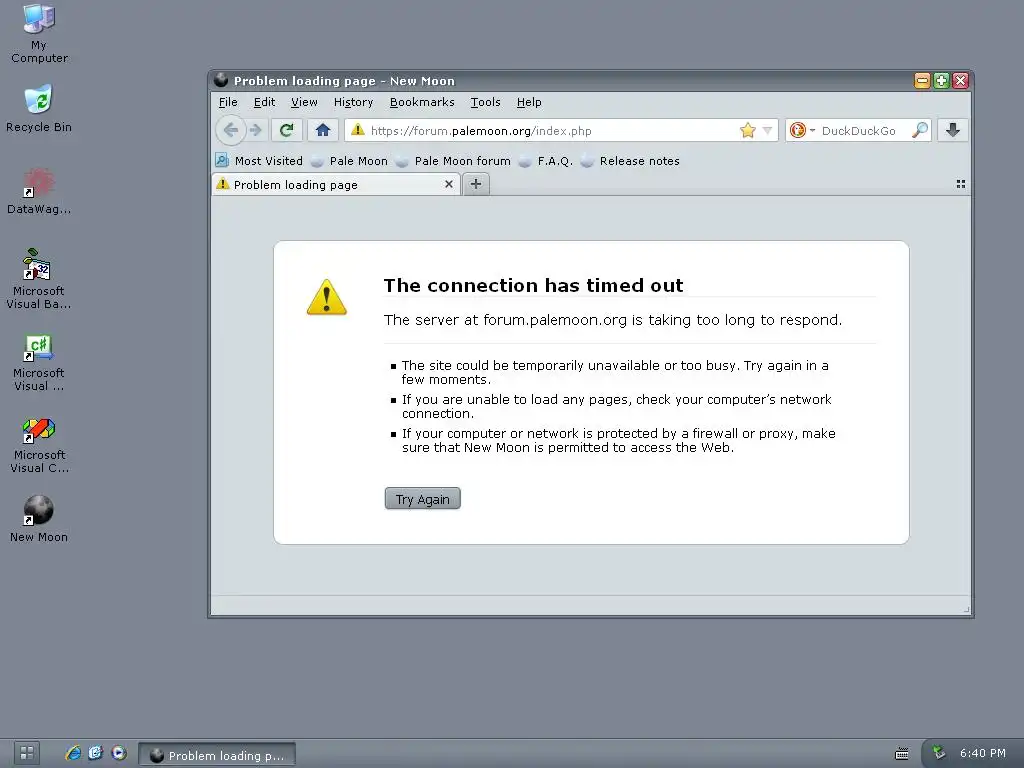This screenshot has height=768, width=1024.
Task: Open the Start menu button on taskbar
Action: pos(27,753)
